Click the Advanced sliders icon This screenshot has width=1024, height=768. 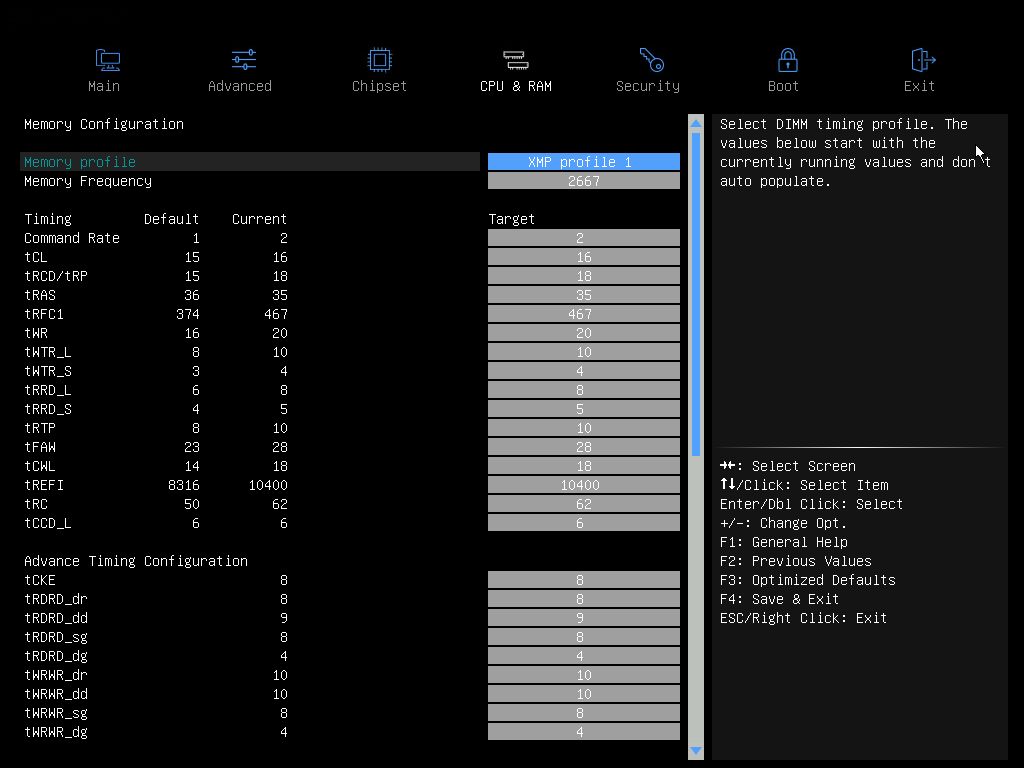(x=244, y=60)
